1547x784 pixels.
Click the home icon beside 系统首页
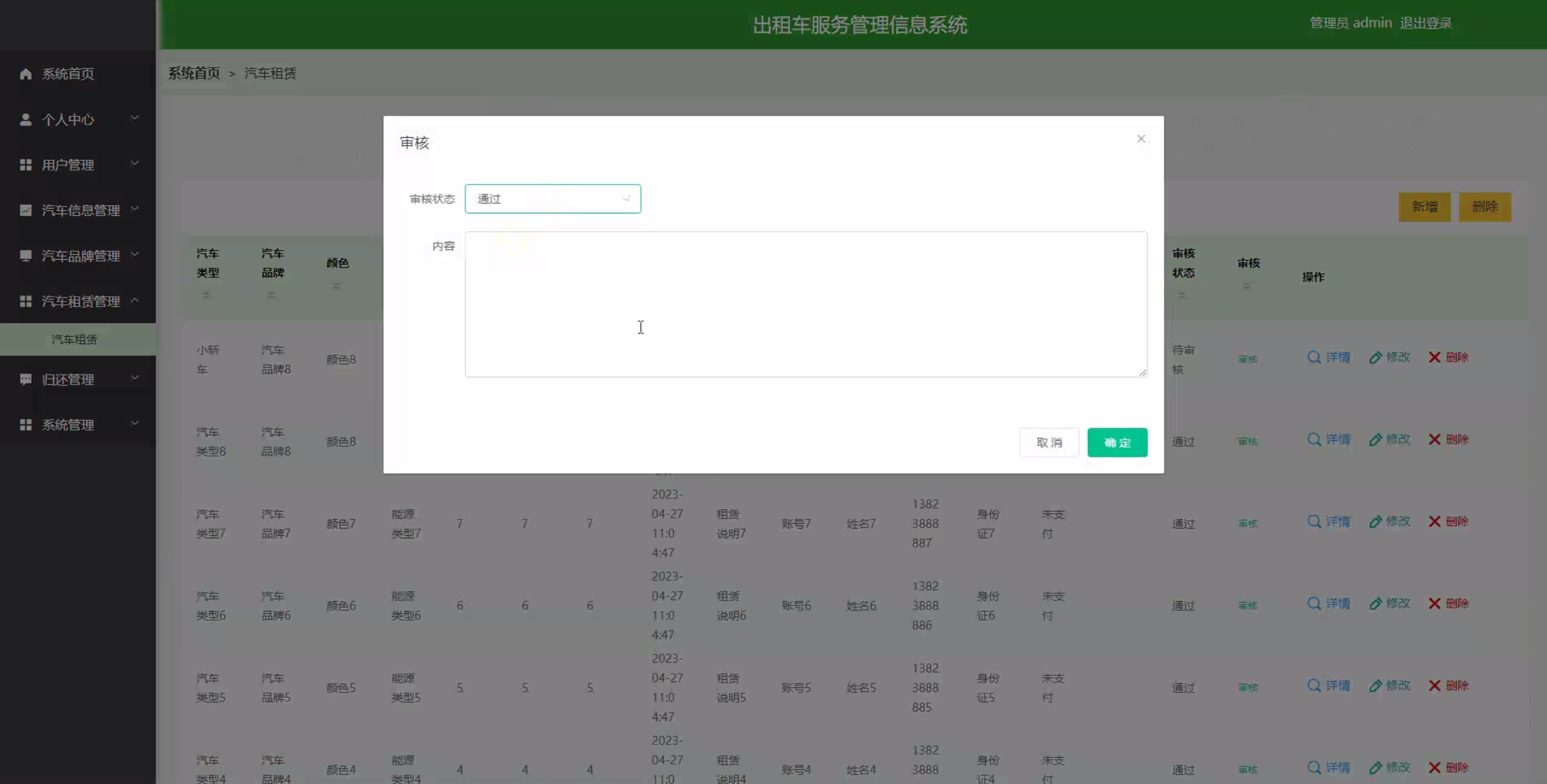(26, 74)
